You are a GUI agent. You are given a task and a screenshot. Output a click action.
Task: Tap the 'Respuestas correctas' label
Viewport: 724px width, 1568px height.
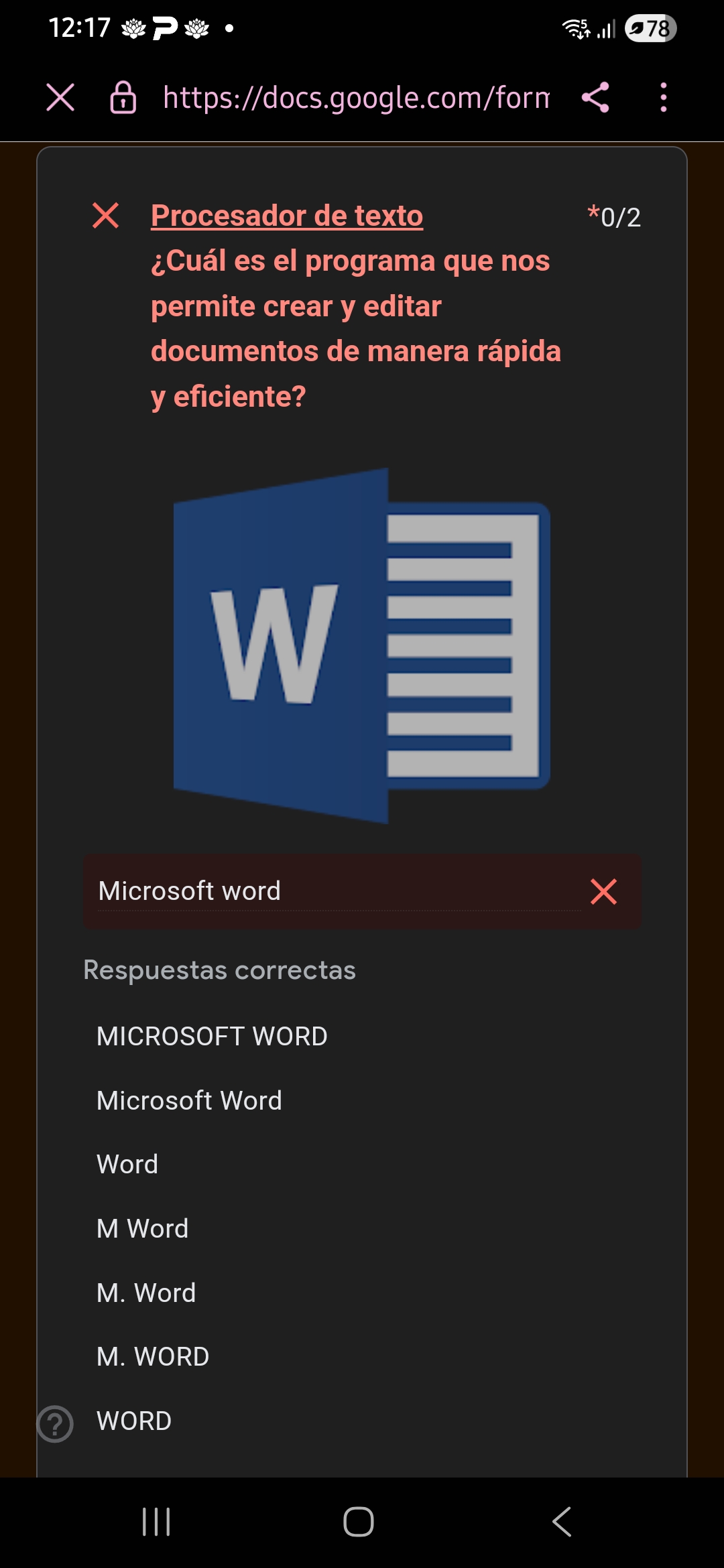pos(219,970)
